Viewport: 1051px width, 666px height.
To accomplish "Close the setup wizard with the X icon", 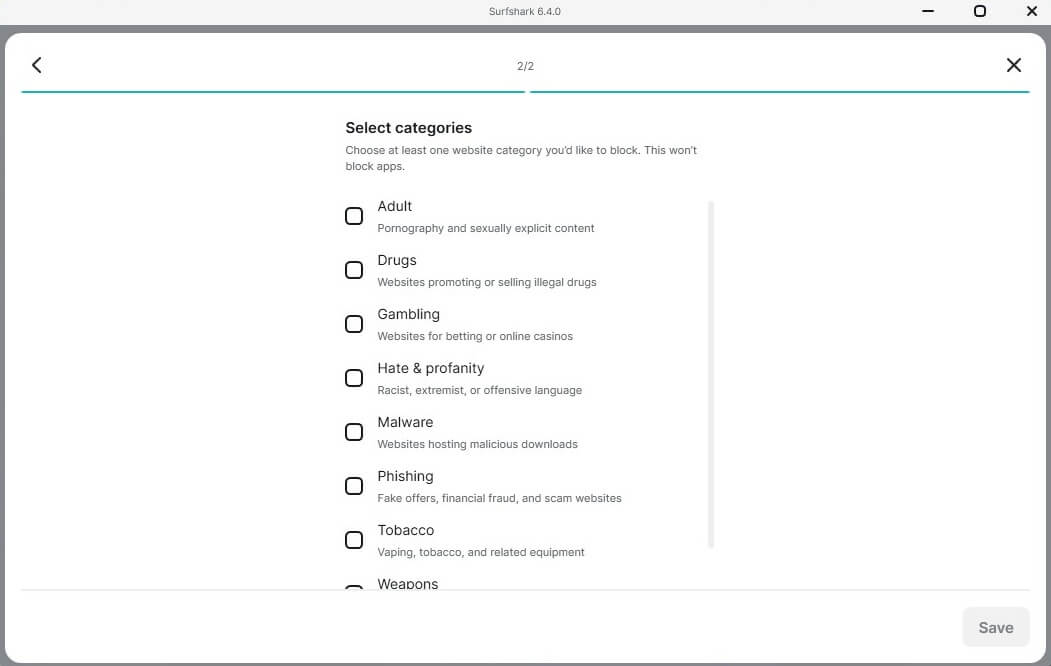I will tap(1013, 65).
